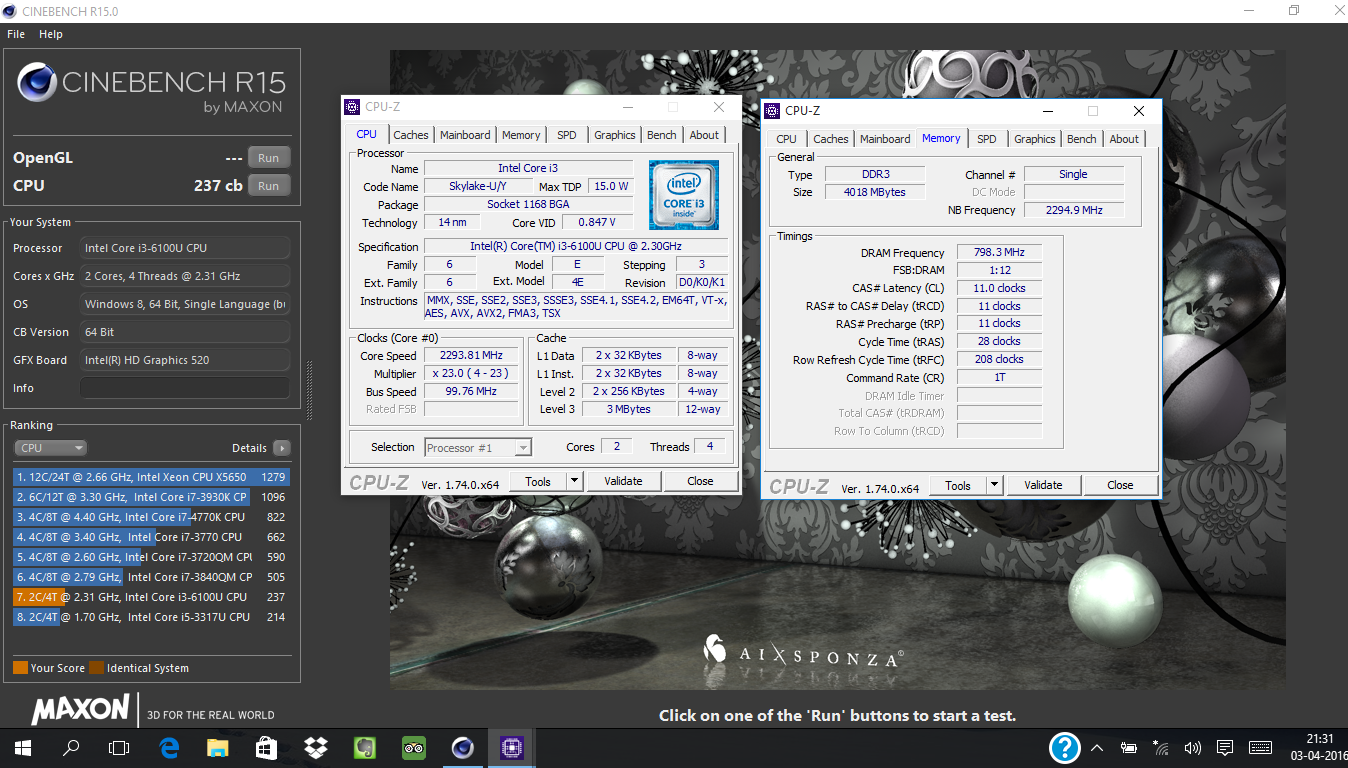Viewport: 1348px width, 768px height.
Task: Open Cinebench Help menu
Action: 51,34
